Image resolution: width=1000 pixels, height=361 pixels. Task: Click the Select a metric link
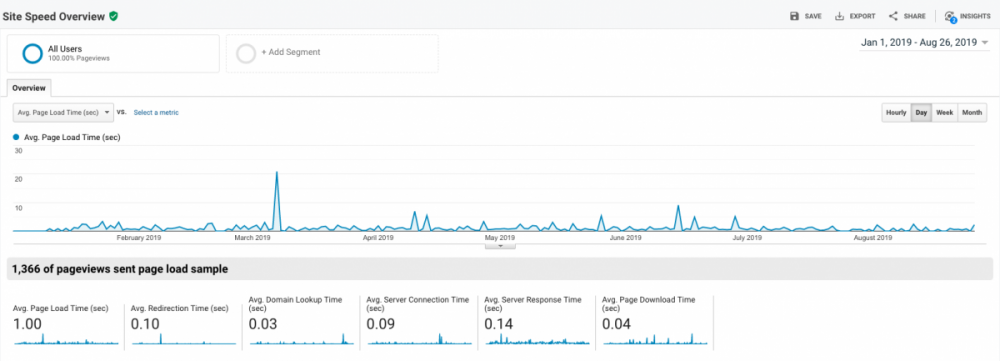pos(156,112)
